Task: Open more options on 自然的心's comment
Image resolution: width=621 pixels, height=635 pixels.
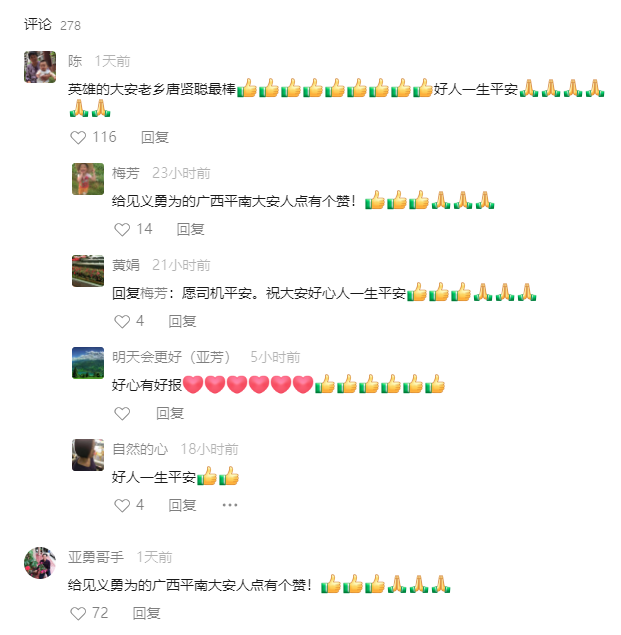Action: (x=230, y=505)
